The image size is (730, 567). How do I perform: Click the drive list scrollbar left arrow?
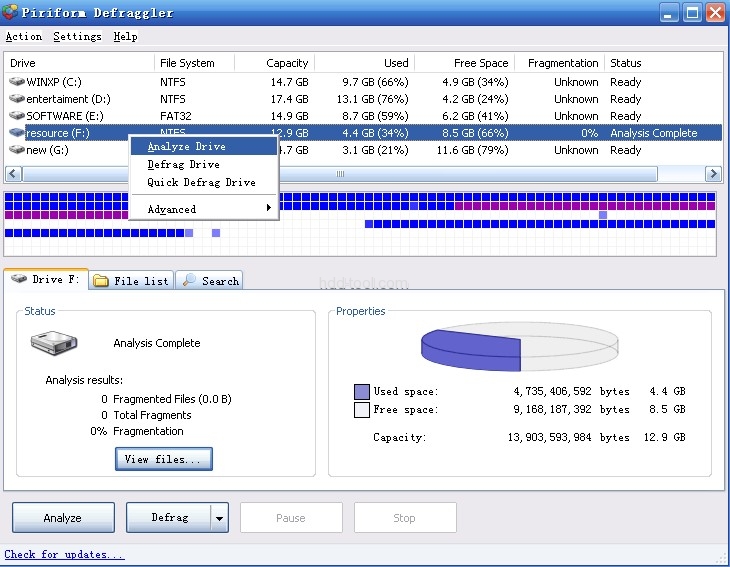point(13,174)
